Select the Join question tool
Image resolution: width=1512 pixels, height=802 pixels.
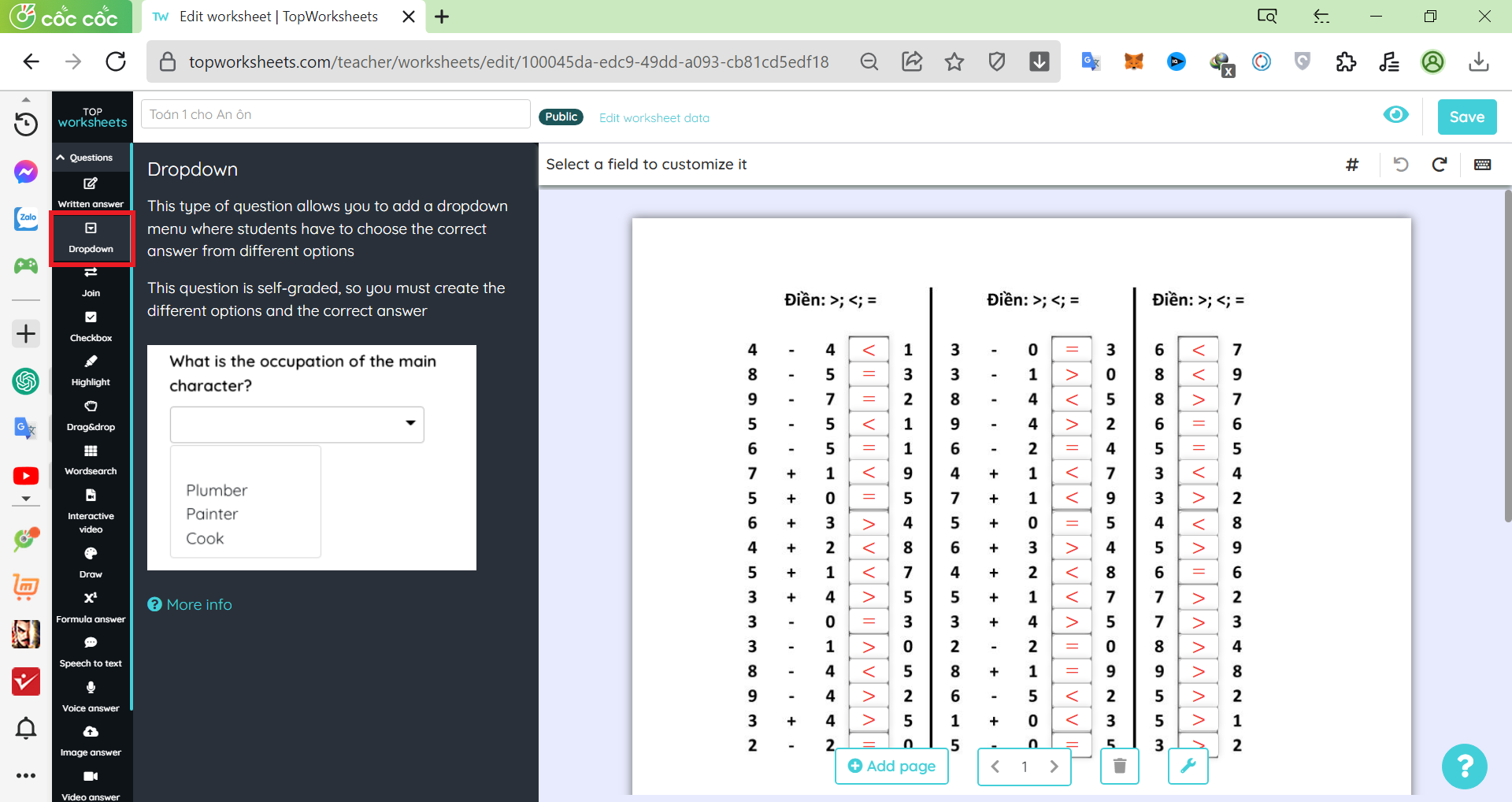[x=91, y=281]
